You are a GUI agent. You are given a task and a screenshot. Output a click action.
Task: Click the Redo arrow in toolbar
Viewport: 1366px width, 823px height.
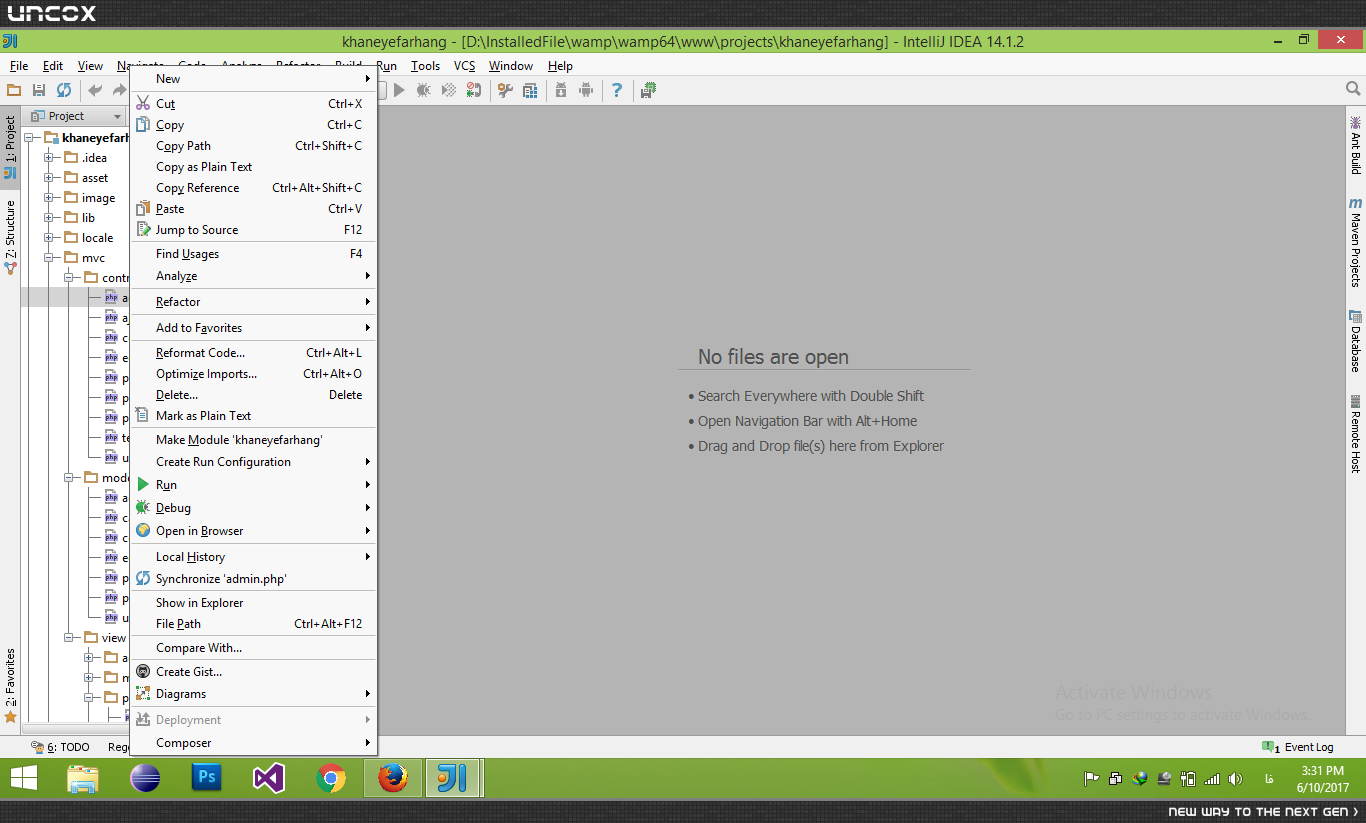pyautogui.click(x=120, y=90)
